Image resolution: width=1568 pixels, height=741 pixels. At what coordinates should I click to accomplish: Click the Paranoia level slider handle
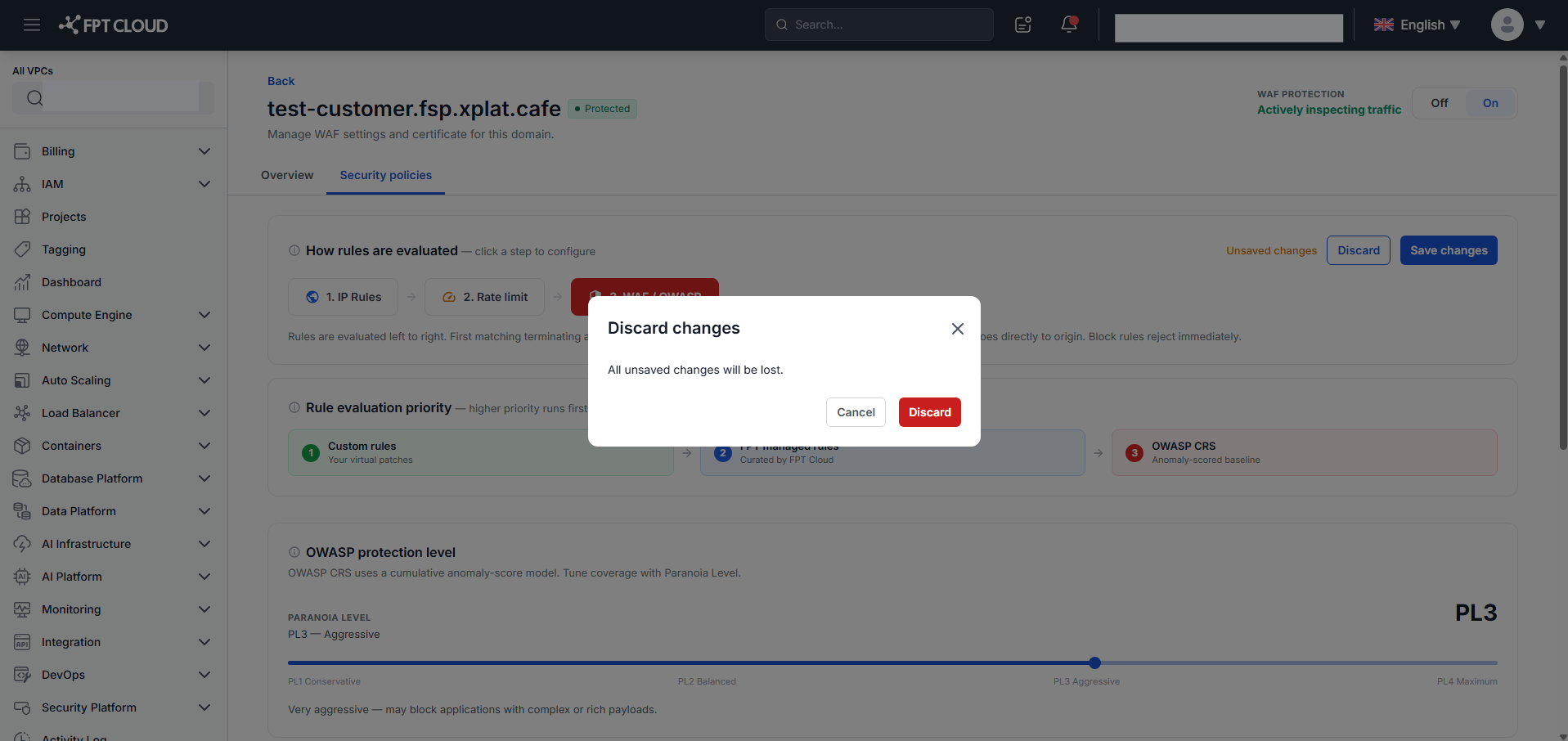(1094, 662)
